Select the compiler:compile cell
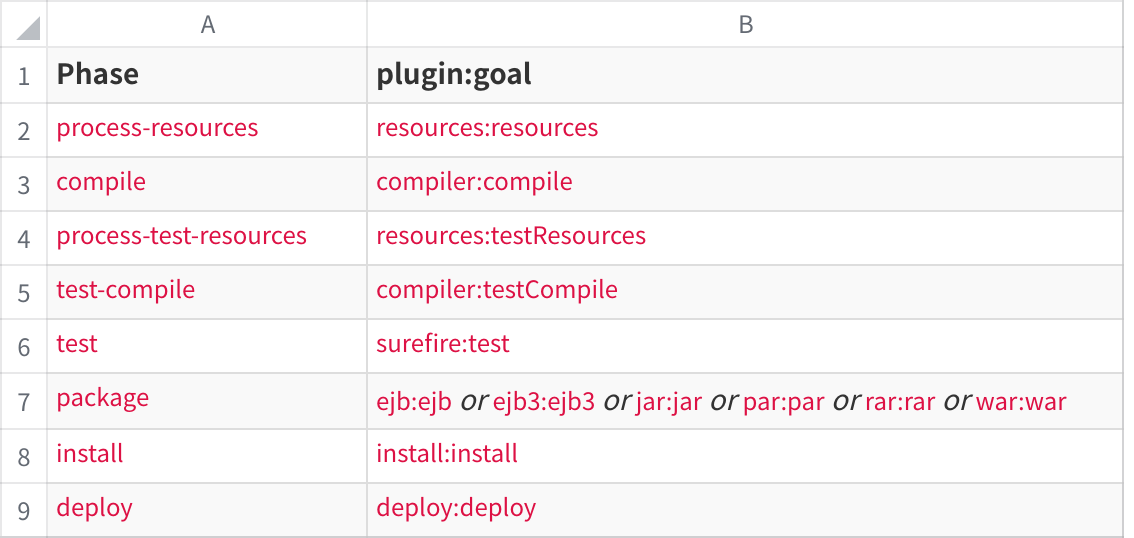1134x538 pixels. pyautogui.click(x=745, y=184)
